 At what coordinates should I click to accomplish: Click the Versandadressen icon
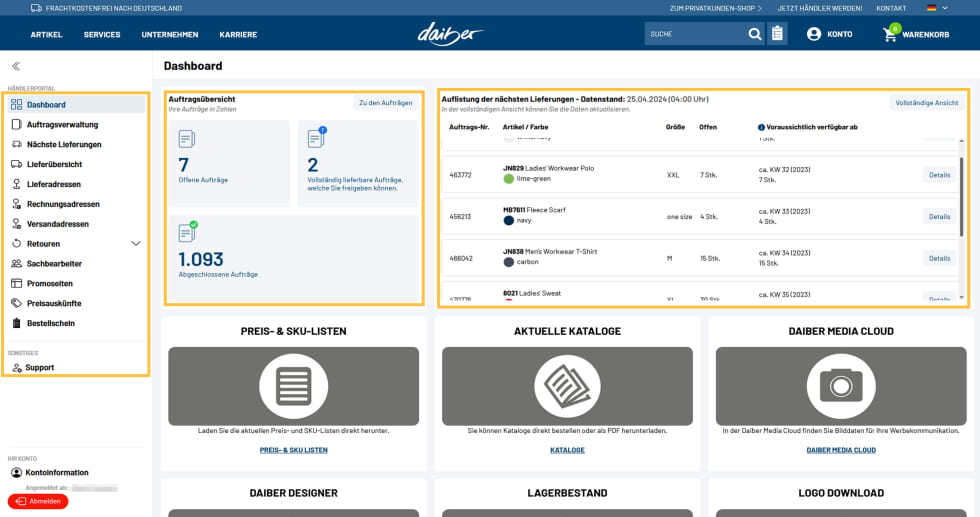pos(17,224)
